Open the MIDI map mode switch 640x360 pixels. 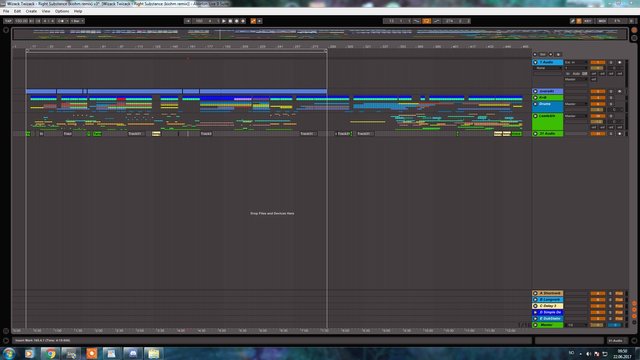click(602, 21)
